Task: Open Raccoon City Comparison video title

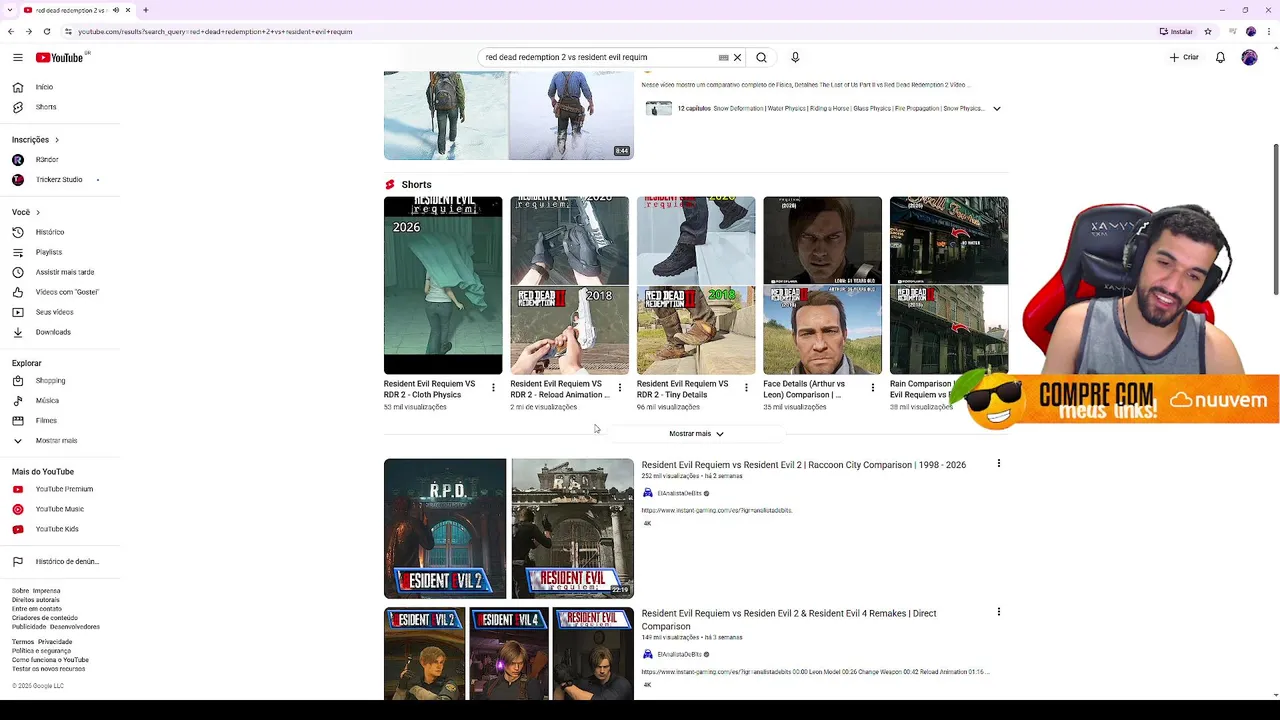Action: tap(804, 465)
